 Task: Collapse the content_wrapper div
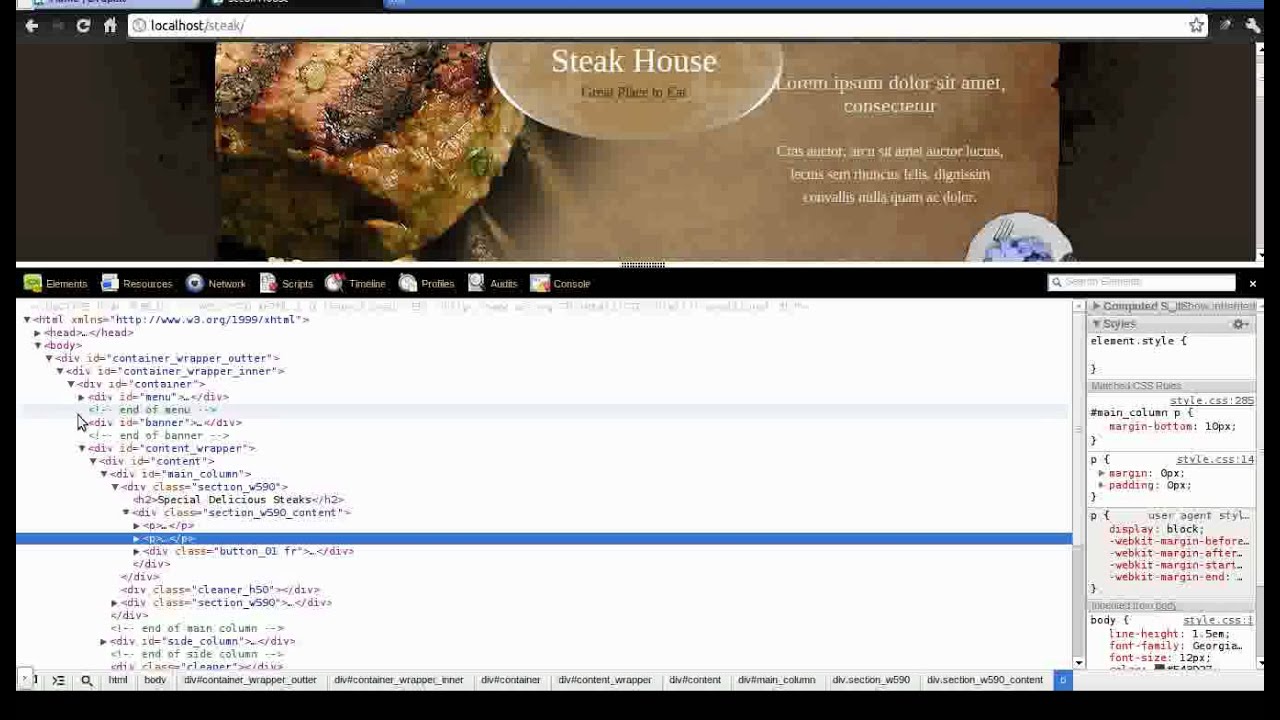82,449
